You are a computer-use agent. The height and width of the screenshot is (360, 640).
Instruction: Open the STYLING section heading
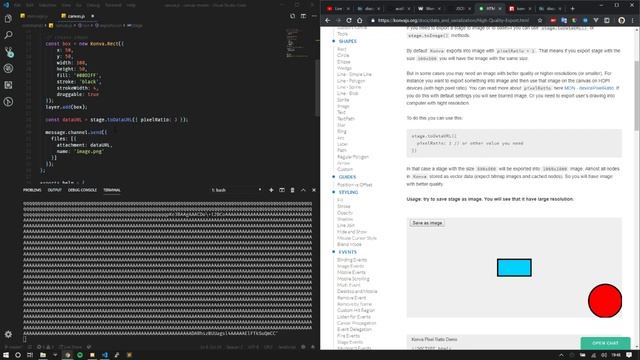(x=348, y=192)
